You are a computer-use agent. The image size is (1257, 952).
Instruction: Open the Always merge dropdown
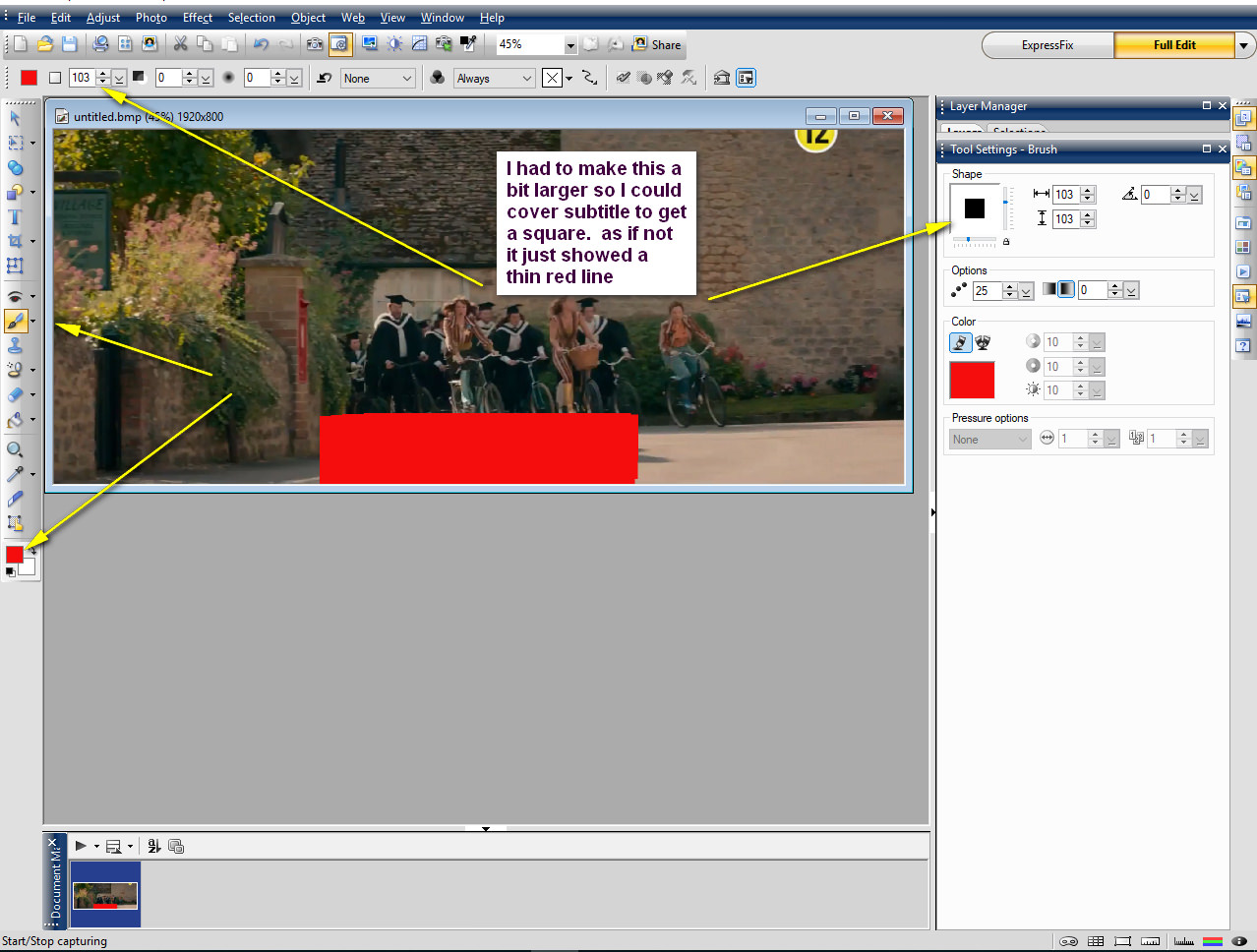tap(495, 79)
